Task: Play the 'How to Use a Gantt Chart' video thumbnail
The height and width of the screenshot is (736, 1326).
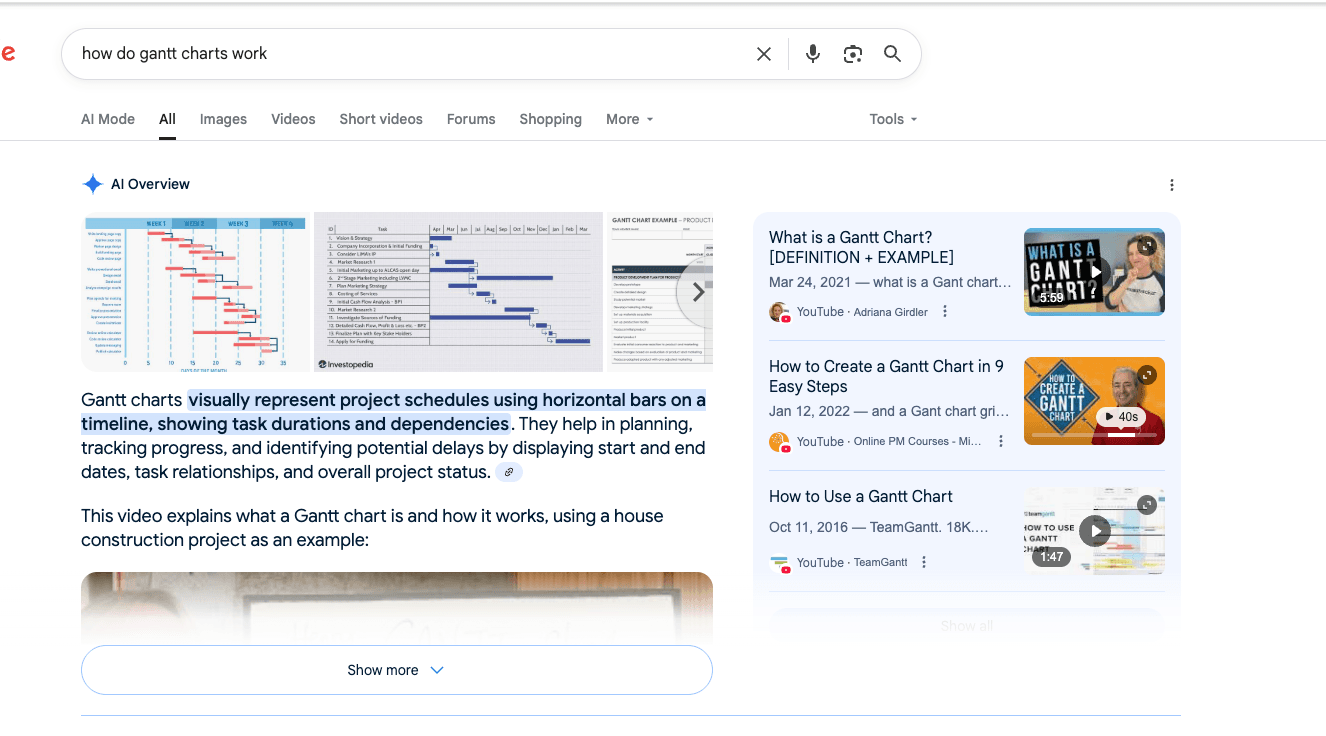Action: pyautogui.click(x=1094, y=530)
